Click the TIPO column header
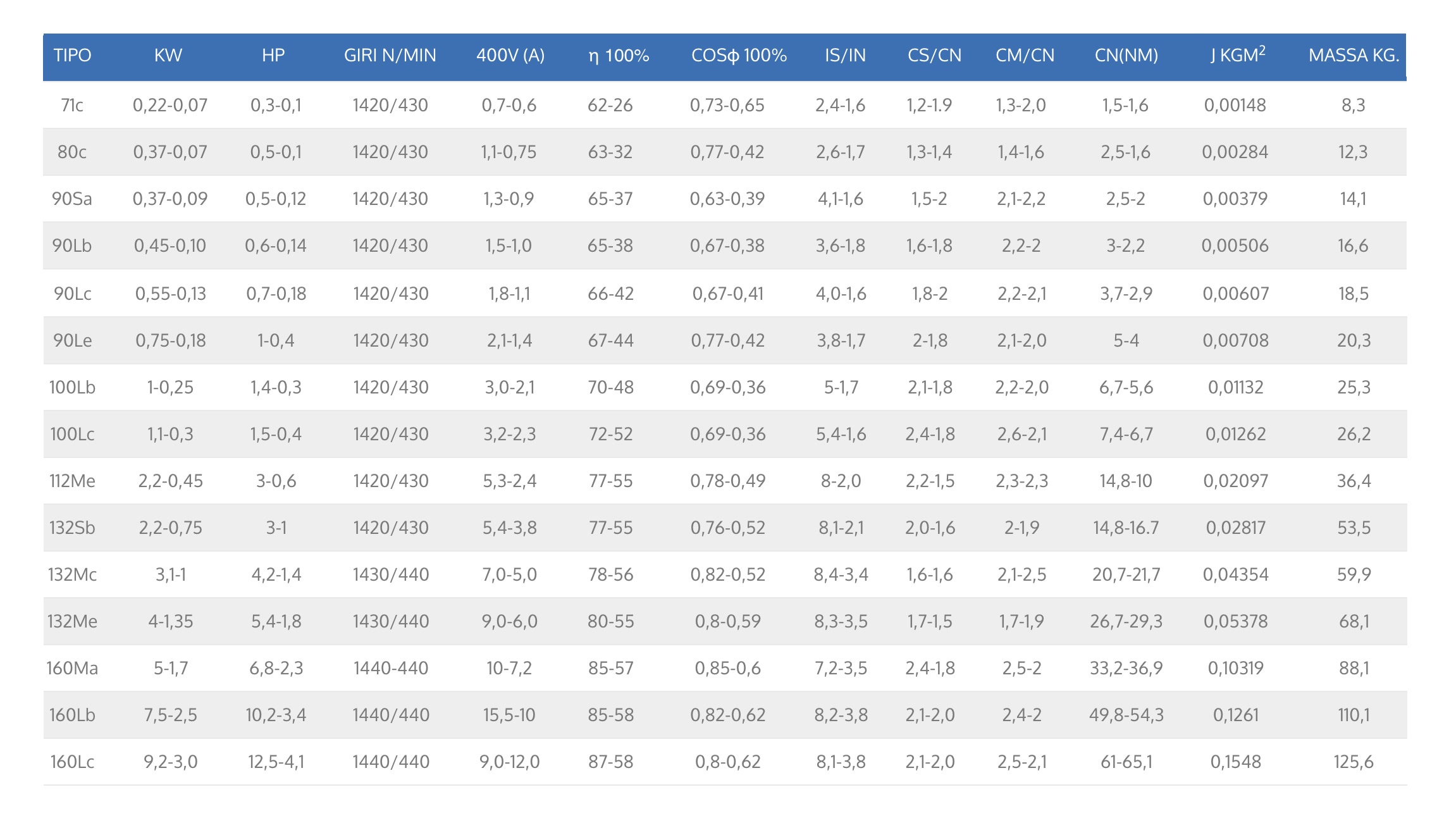This screenshot has width=1456, height=823. point(72,56)
